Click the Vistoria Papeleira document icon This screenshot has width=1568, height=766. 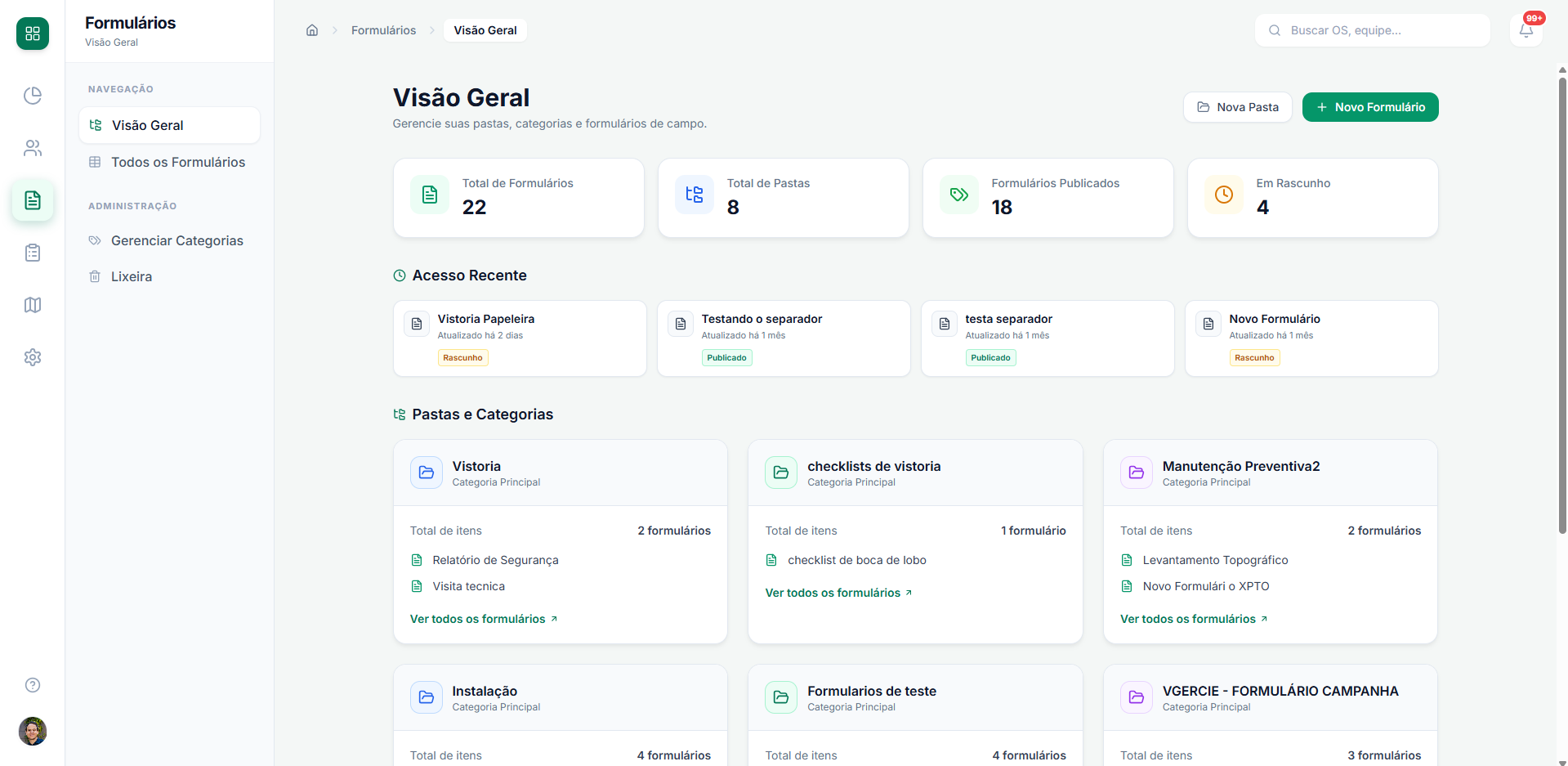pyautogui.click(x=417, y=324)
